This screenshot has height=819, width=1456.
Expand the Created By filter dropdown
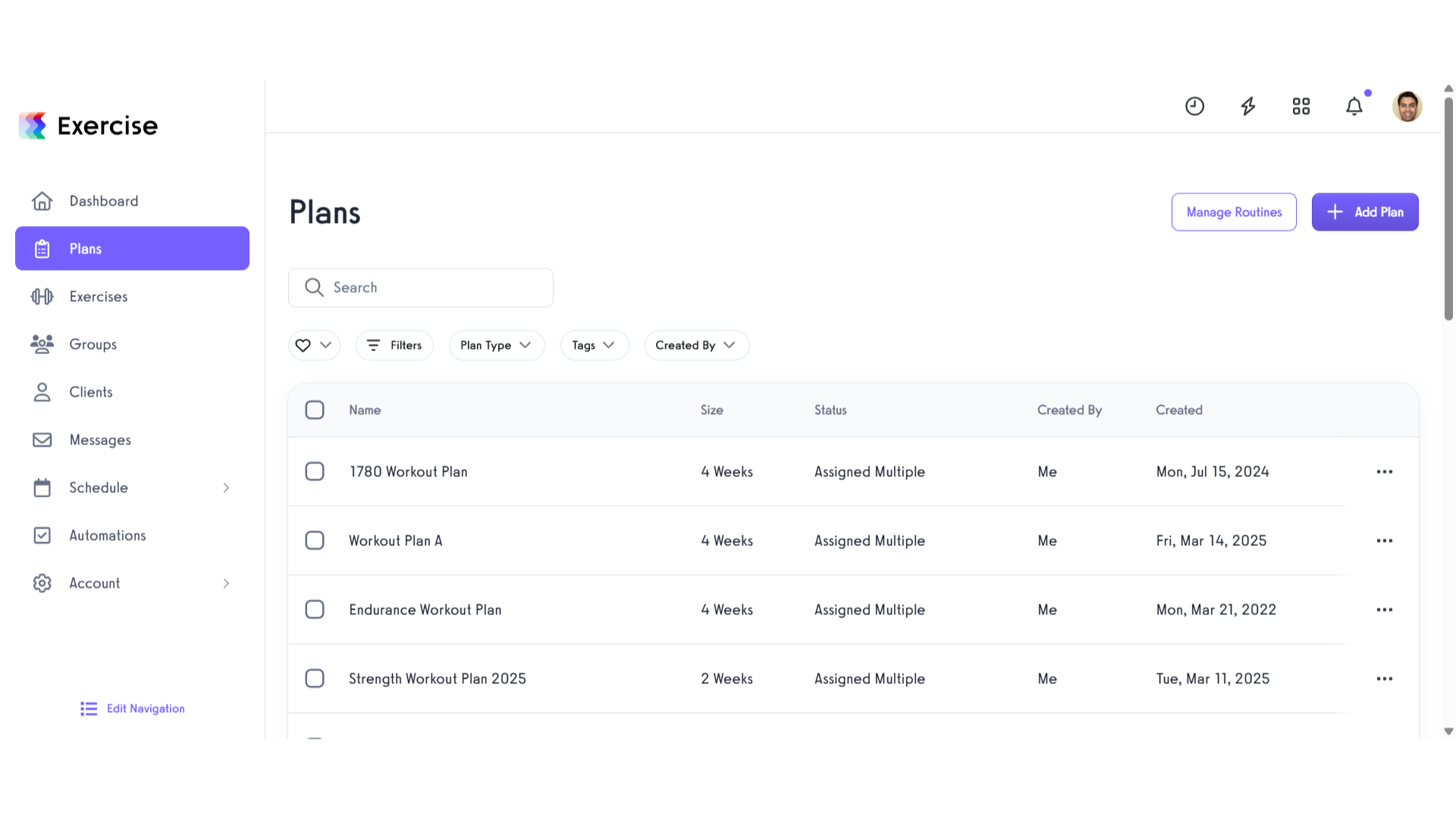[697, 345]
